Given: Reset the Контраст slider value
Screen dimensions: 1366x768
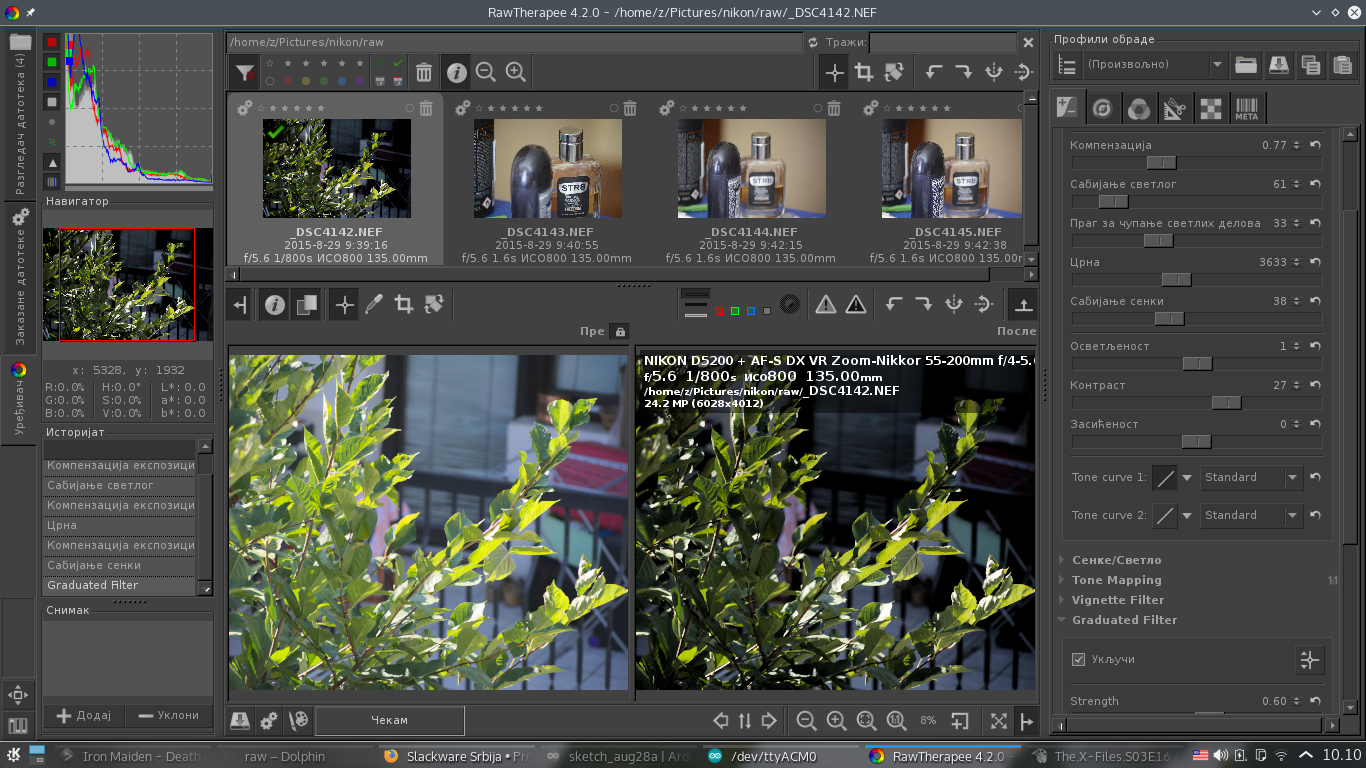Looking at the screenshot, I should pyautogui.click(x=1315, y=386).
